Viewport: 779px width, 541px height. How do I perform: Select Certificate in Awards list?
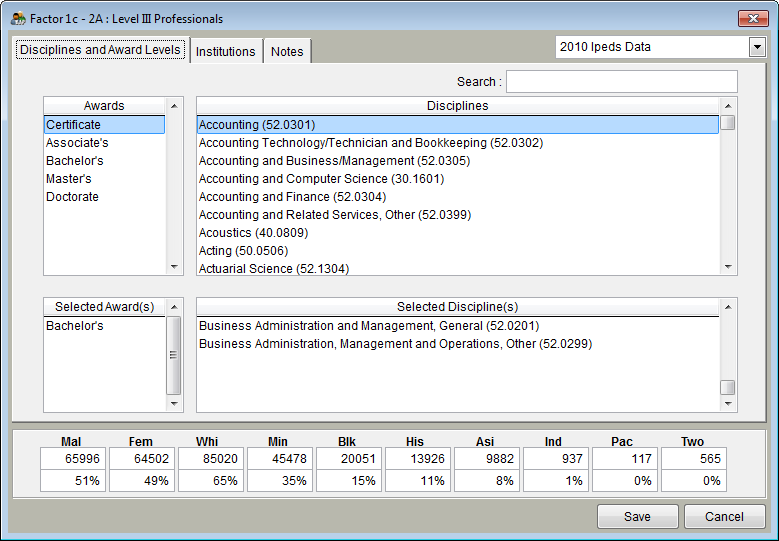tap(104, 125)
